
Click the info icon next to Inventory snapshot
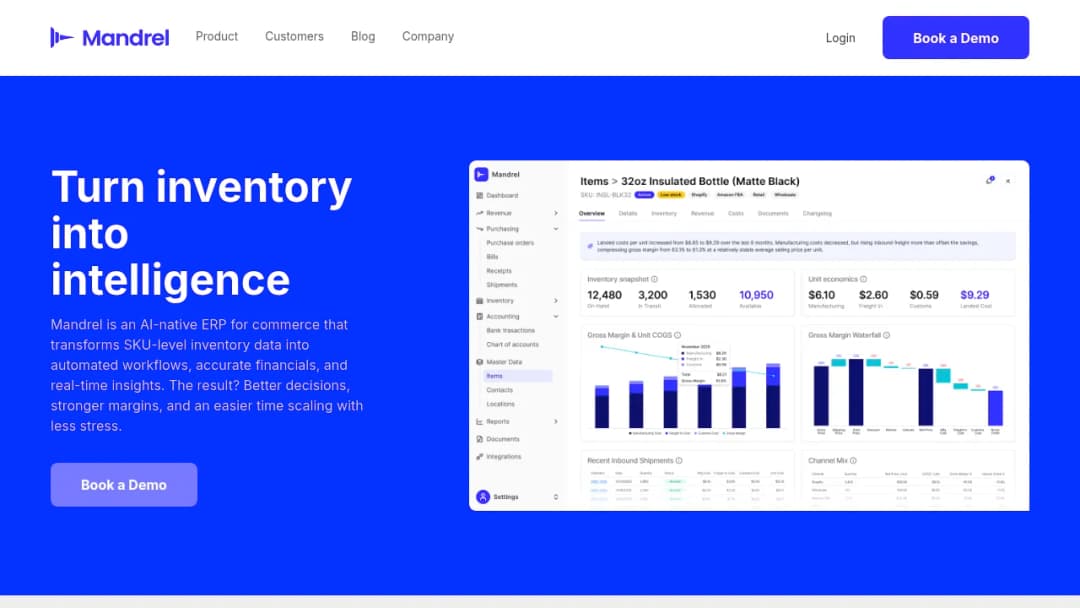coord(654,280)
